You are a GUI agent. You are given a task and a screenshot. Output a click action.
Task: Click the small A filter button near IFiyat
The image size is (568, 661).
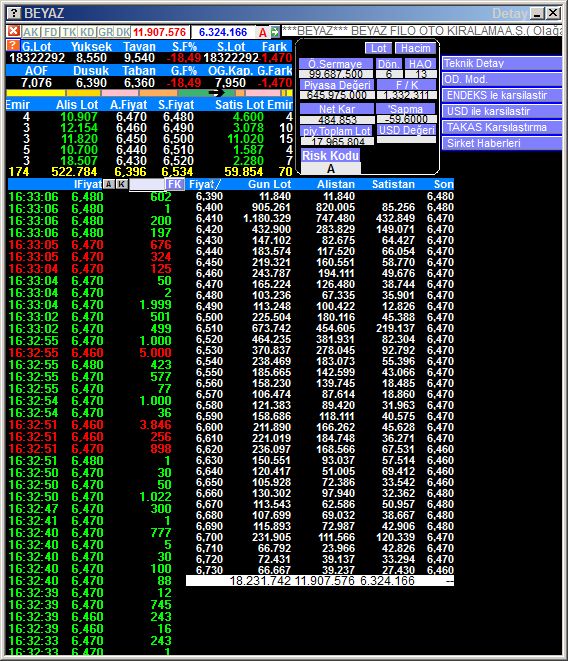[108, 184]
